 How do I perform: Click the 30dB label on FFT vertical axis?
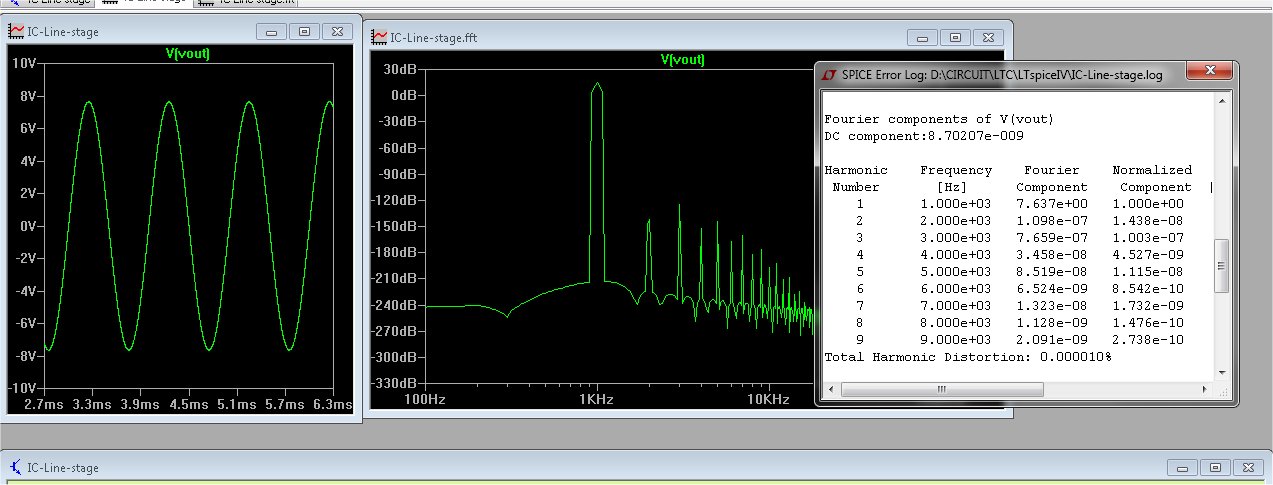(x=399, y=69)
